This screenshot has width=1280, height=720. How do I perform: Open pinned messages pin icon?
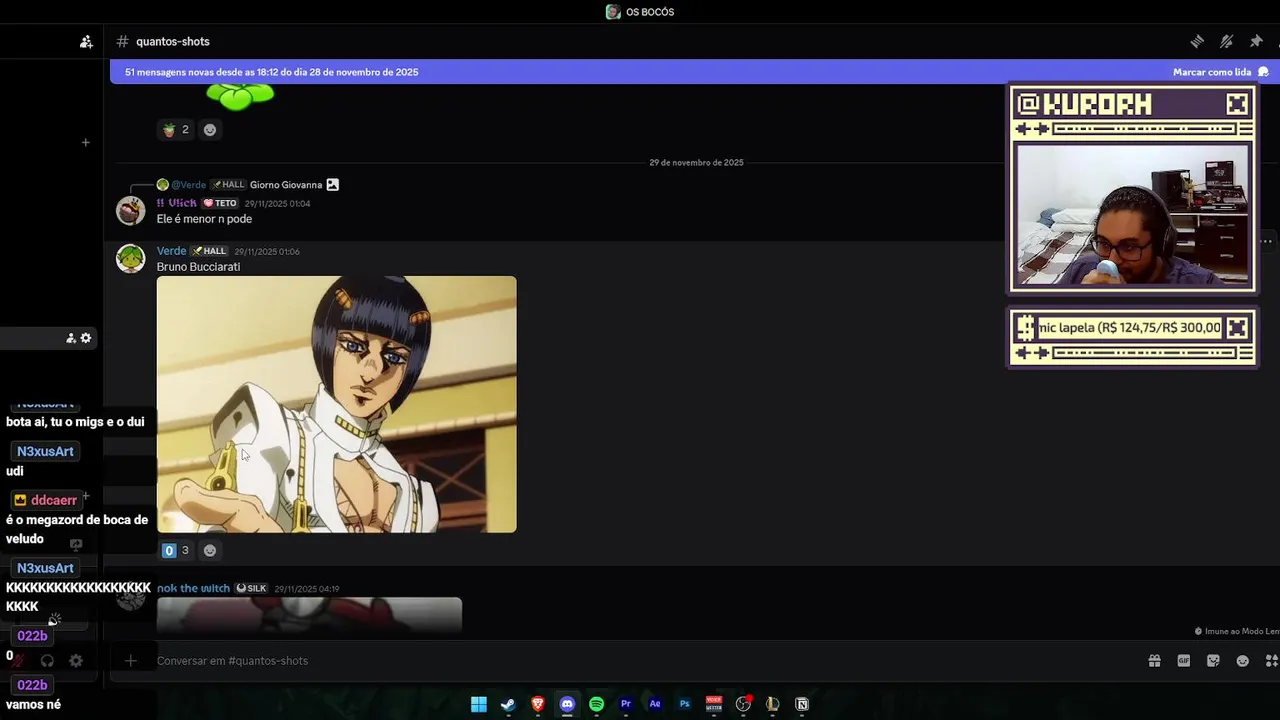(x=1256, y=41)
